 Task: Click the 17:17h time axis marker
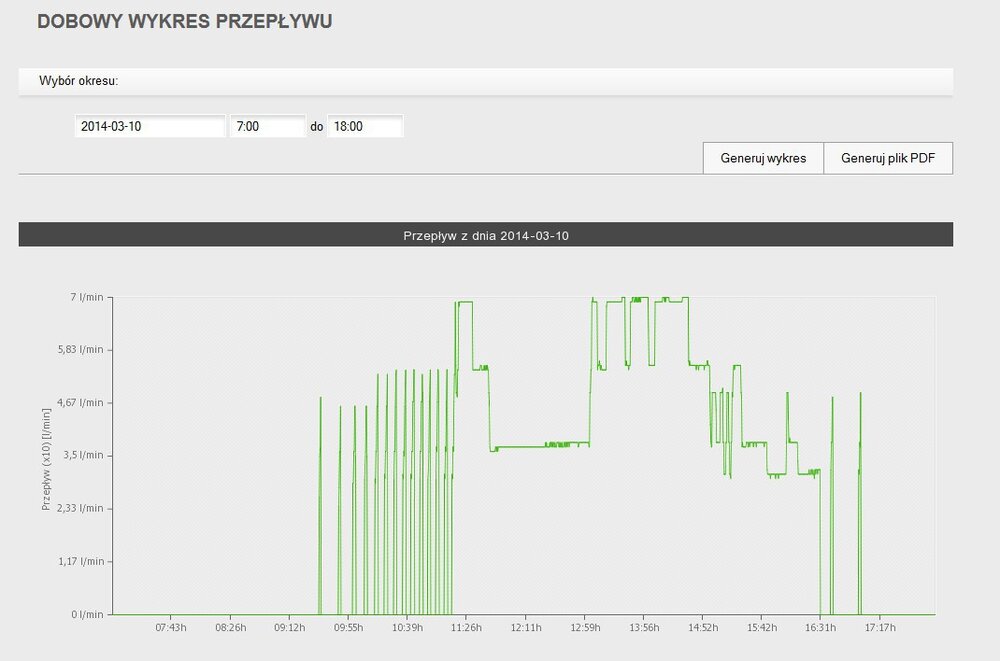[x=880, y=628]
